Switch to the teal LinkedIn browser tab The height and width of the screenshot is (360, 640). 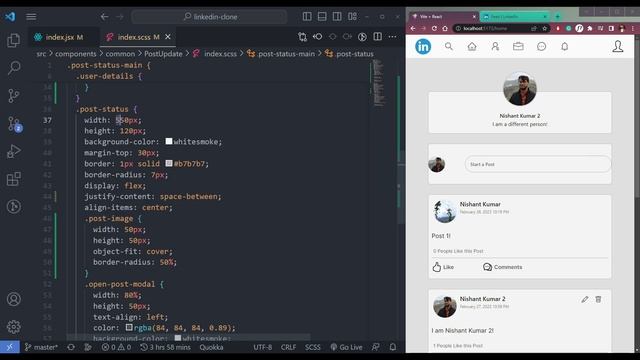pos(514,17)
